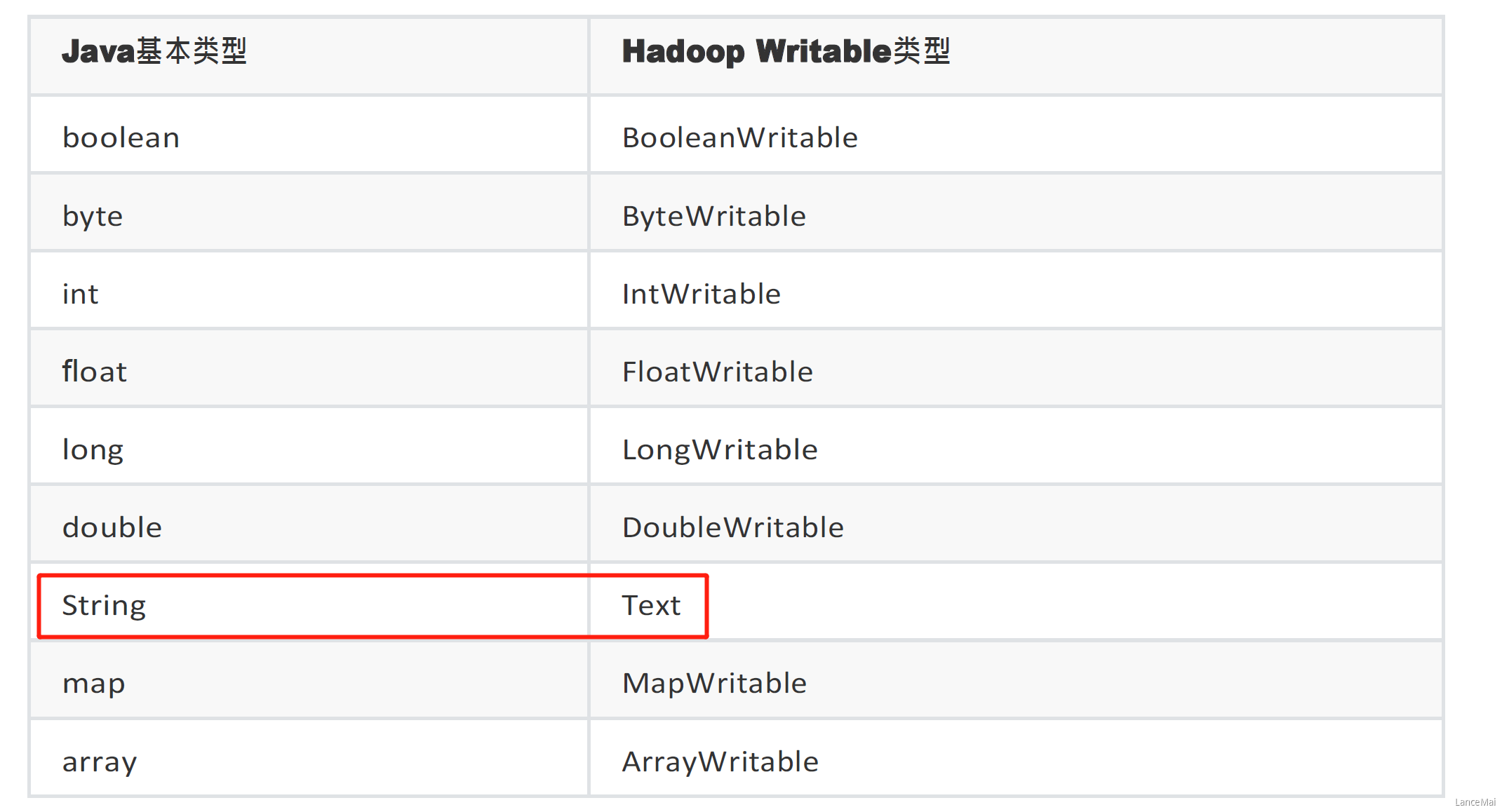Click the highlighted "Text" cell

651,605
